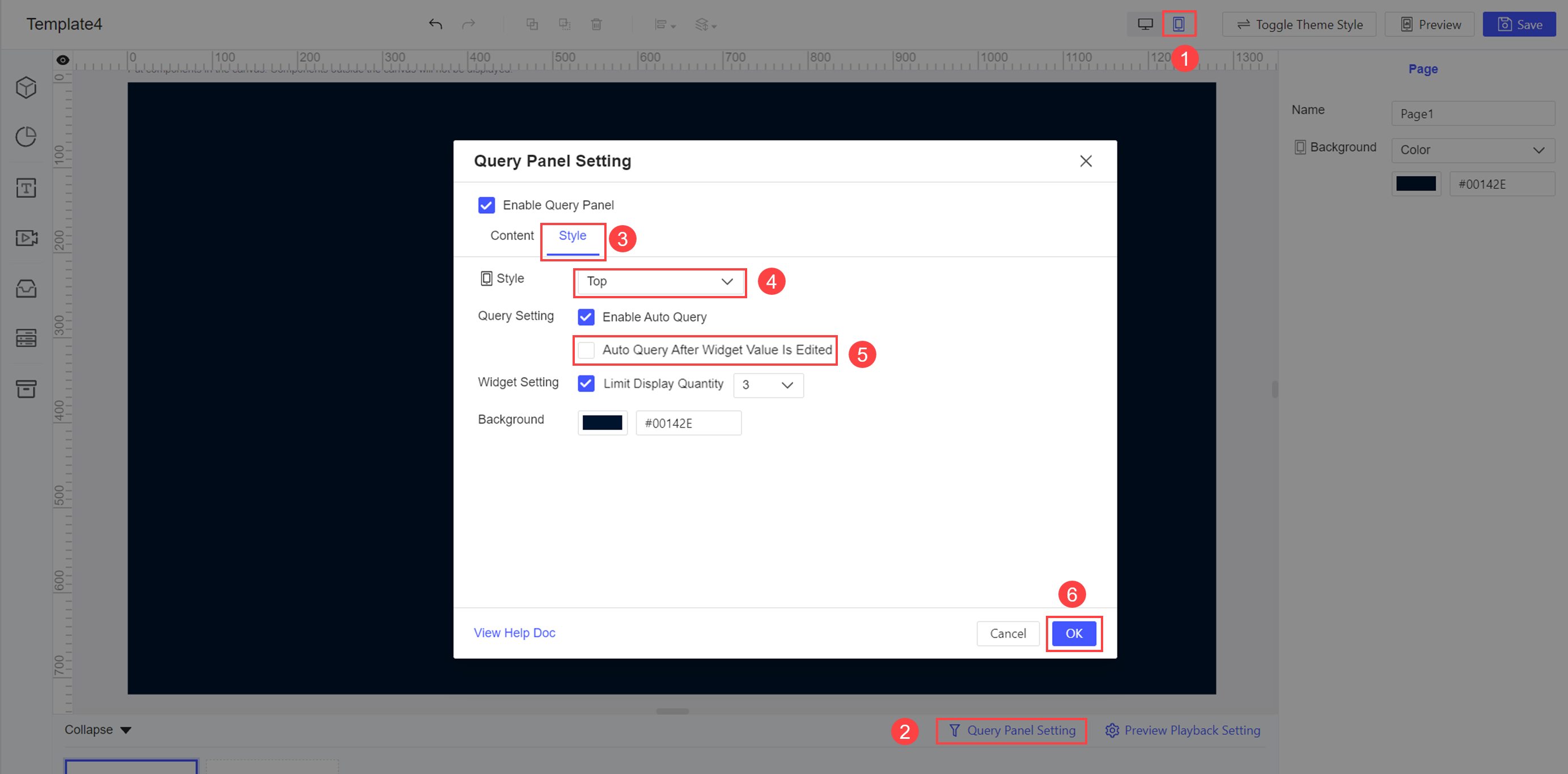The width and height of the screenshot is (1568, 774).
Task: Switch to desktop layout icon
Action: pyautogui.click(x=1145, y=24)
